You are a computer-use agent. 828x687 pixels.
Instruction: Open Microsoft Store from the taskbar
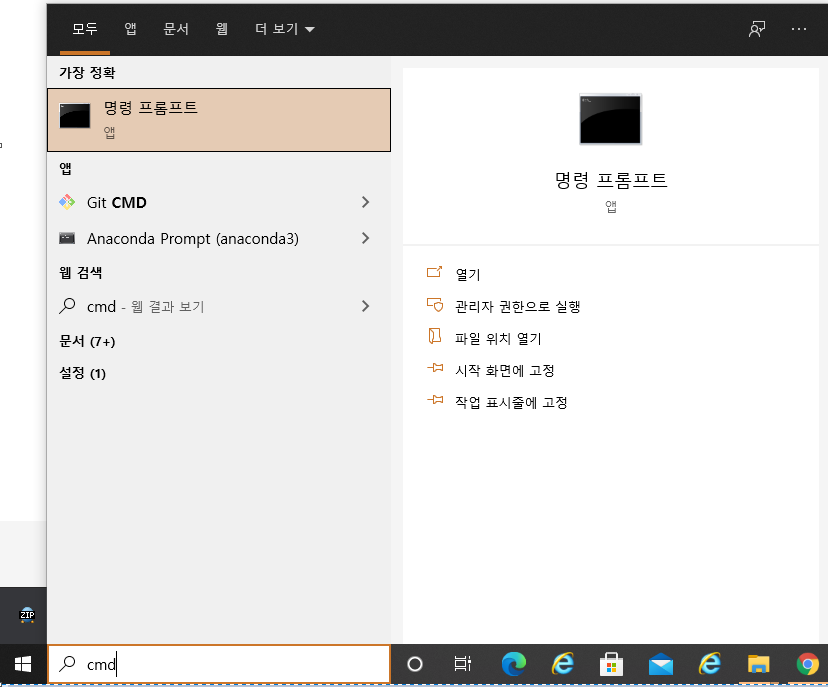pos(611,664)
